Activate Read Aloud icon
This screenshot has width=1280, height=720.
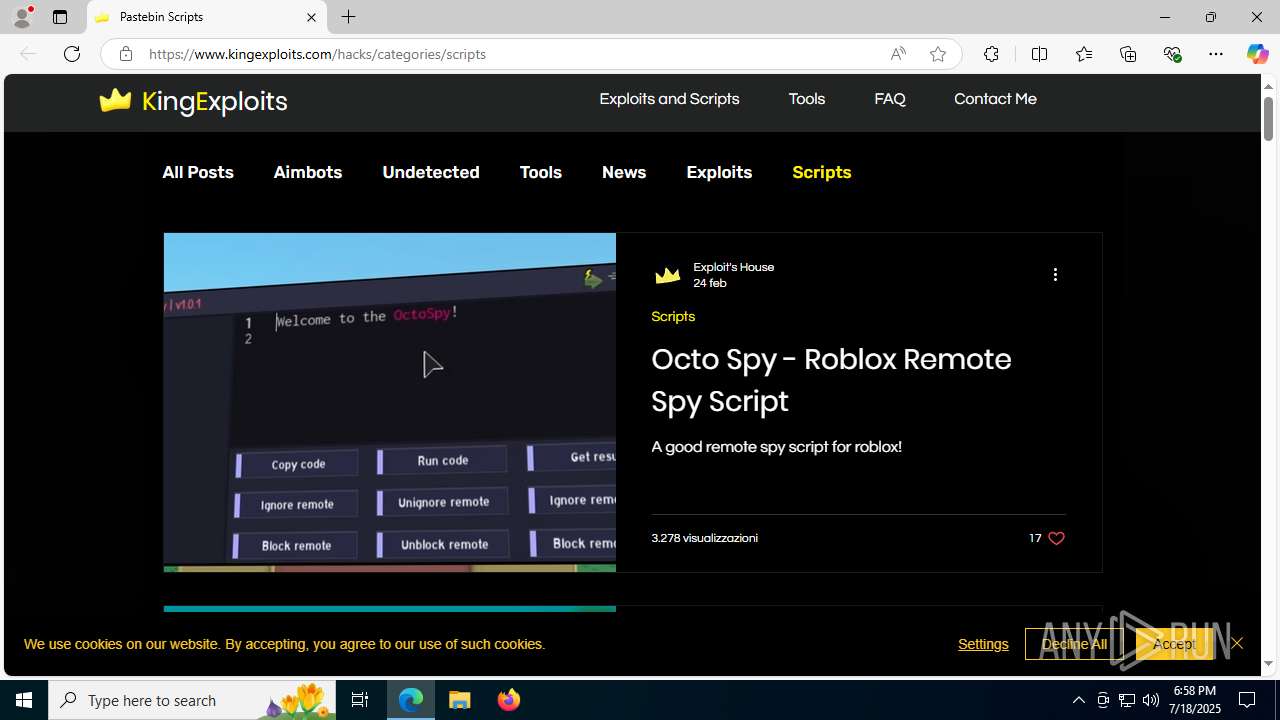[x=898, y=54]
